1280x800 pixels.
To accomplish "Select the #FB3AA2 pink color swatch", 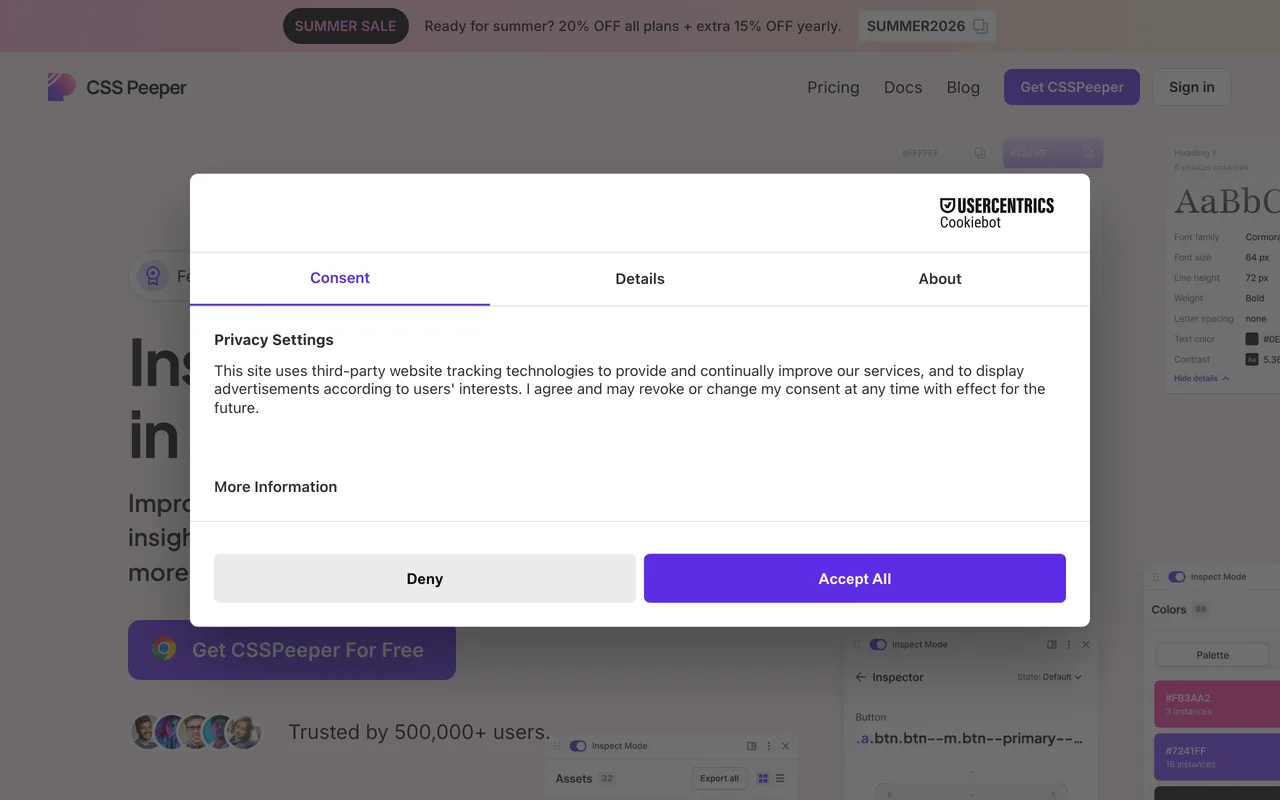I will tap(1217, 704).
